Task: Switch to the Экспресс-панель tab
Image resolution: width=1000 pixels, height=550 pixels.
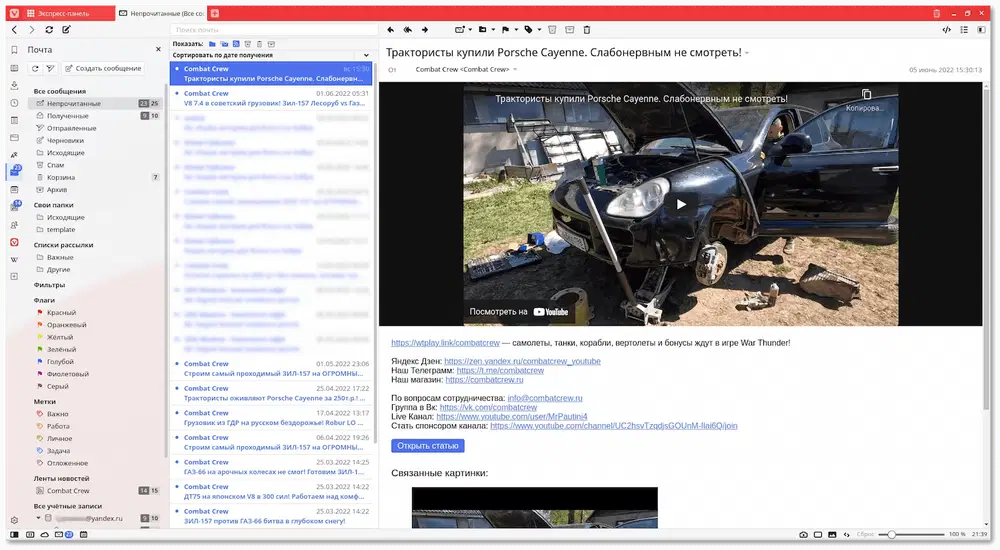Action: (62, 13)
